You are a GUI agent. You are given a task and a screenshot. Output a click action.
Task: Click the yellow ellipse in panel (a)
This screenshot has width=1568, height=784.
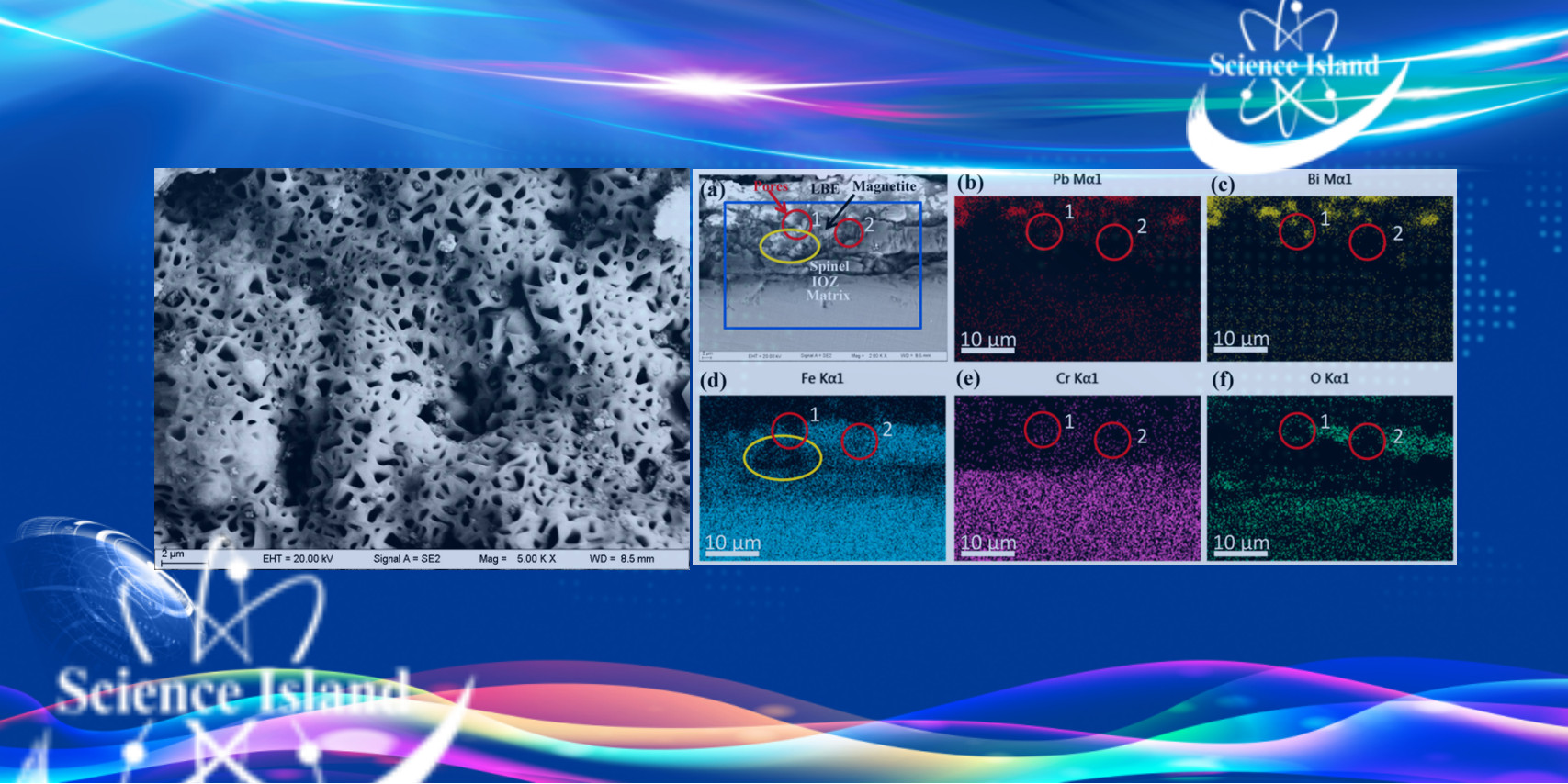[789, 246]
